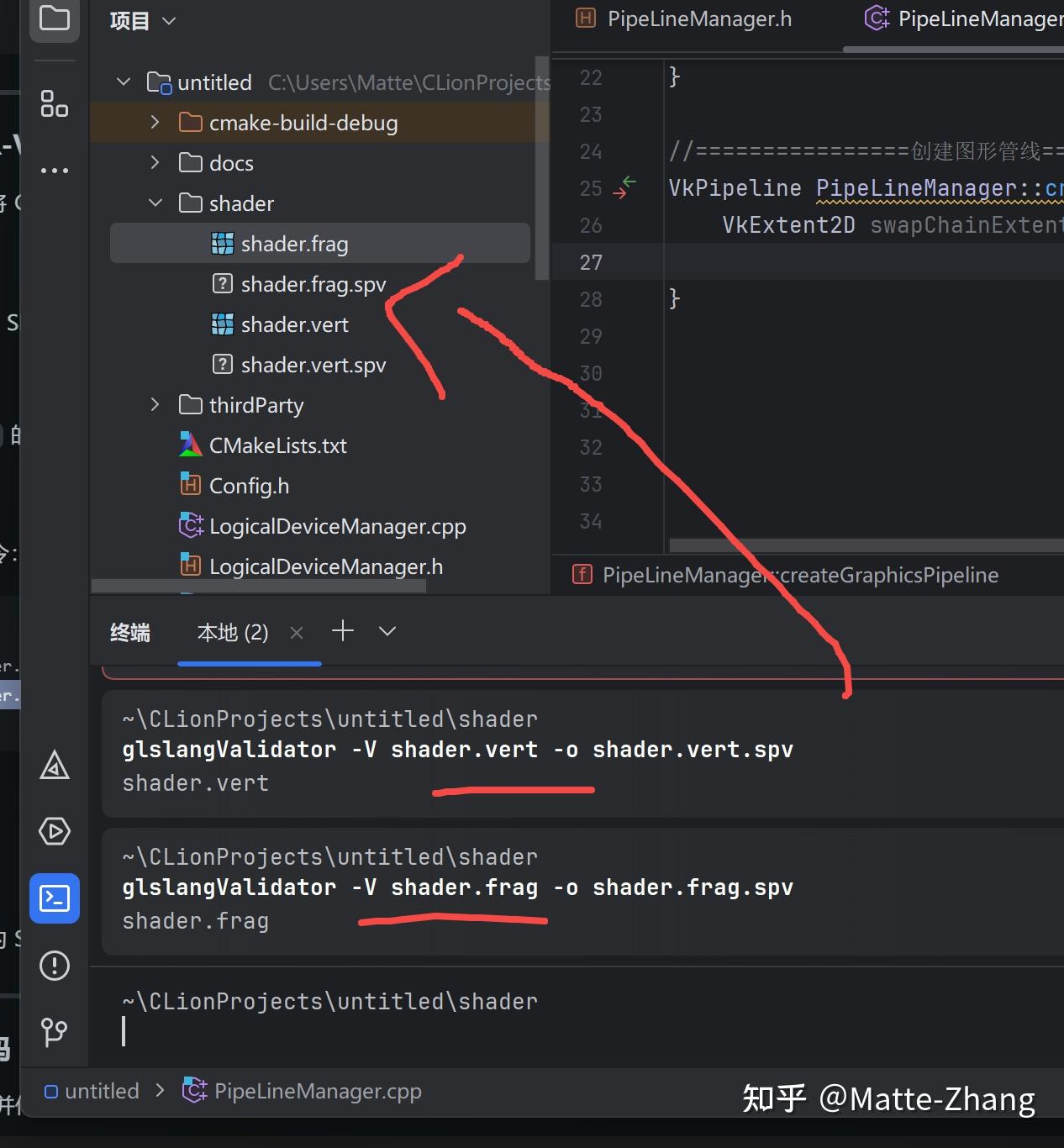This screenshot has width=1064, height=1148.
Task: Collapse the shader folder
Action: click(x=155, y=203)
